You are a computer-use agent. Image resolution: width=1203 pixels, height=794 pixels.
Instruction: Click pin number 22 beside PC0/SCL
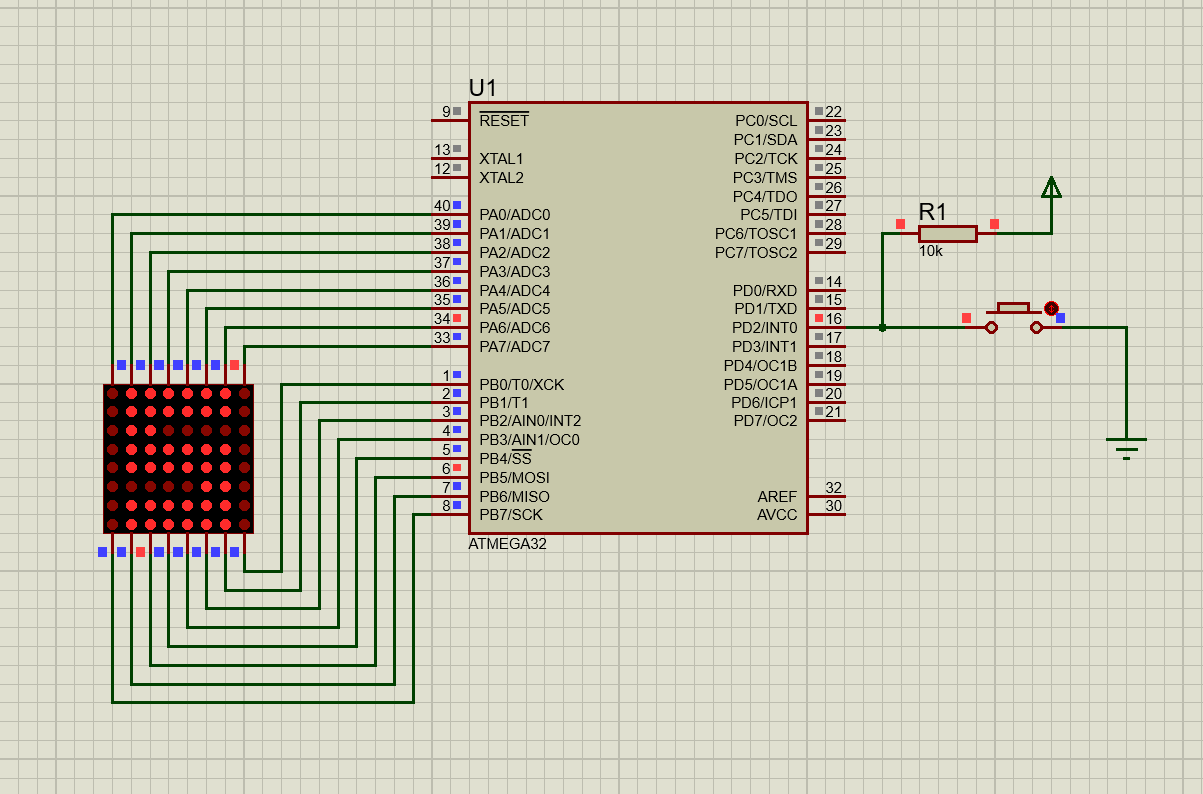[834, 111]
